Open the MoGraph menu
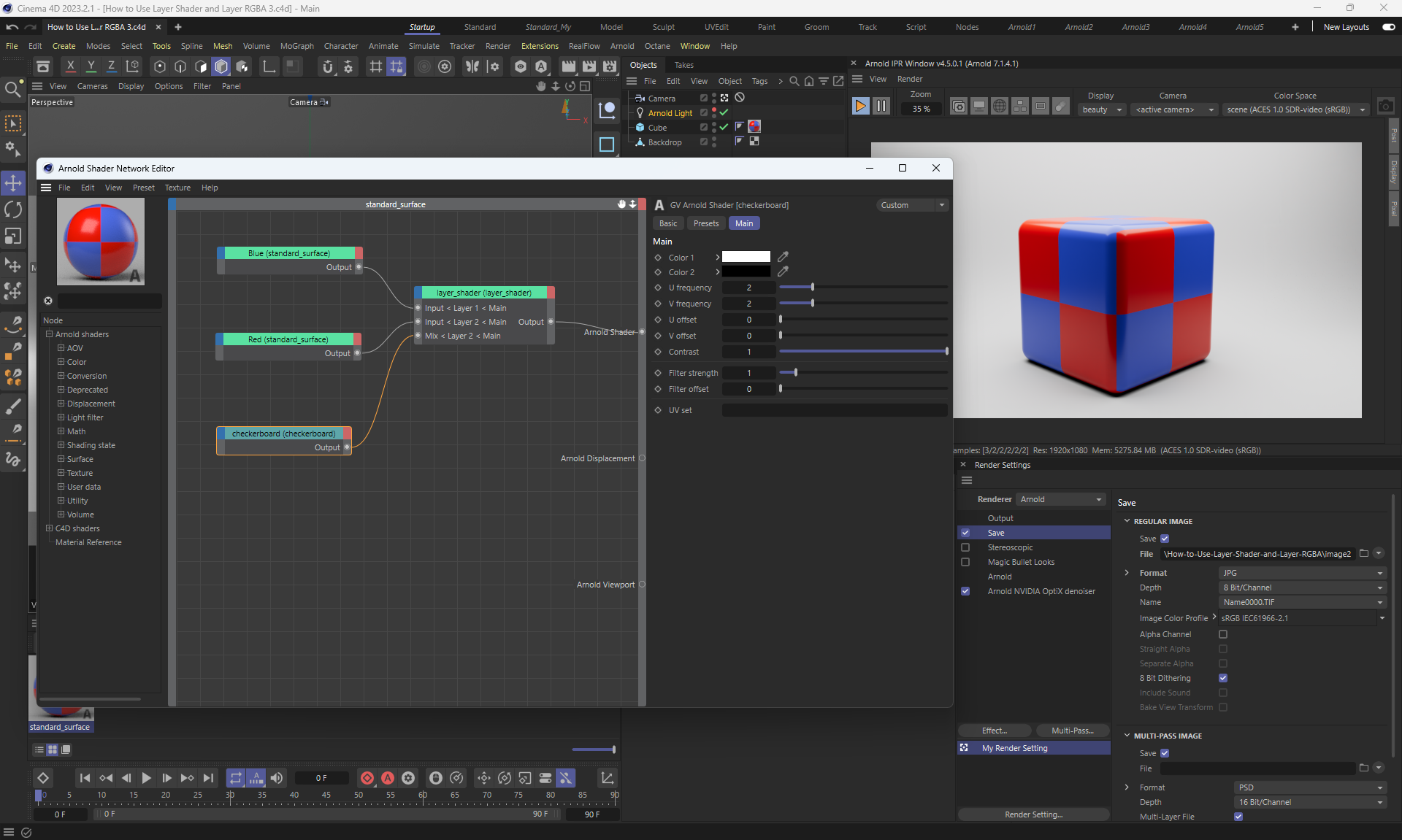The height and width of the screenshot is (840, 1402). pyautogui.click(x=296, y=46)
